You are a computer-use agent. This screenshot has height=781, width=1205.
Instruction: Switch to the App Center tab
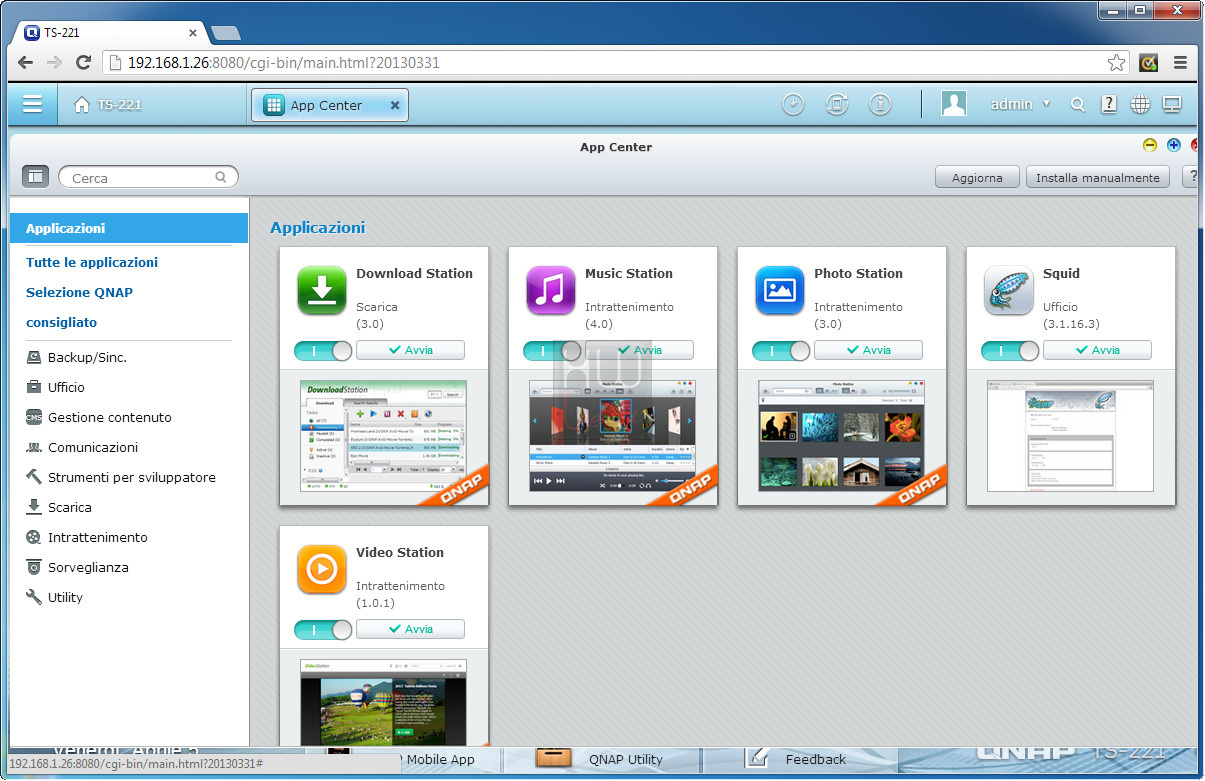click(330, 105)
